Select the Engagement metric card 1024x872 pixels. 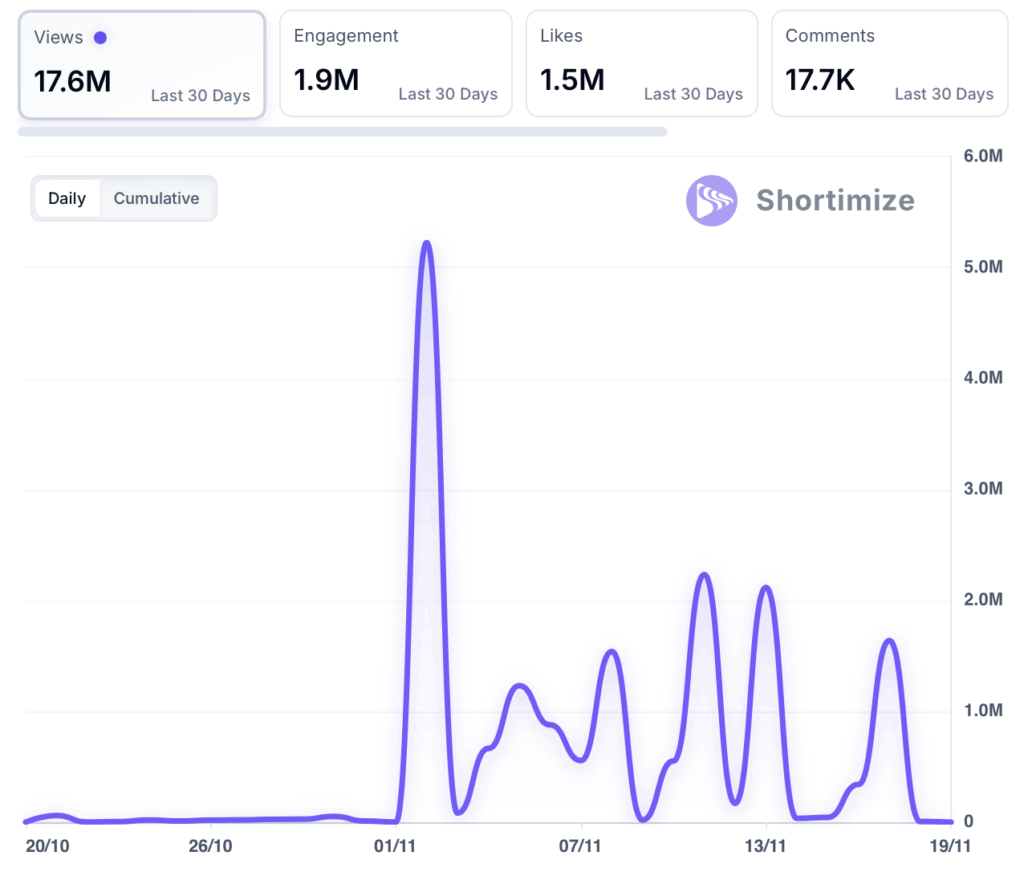[395, 64]
